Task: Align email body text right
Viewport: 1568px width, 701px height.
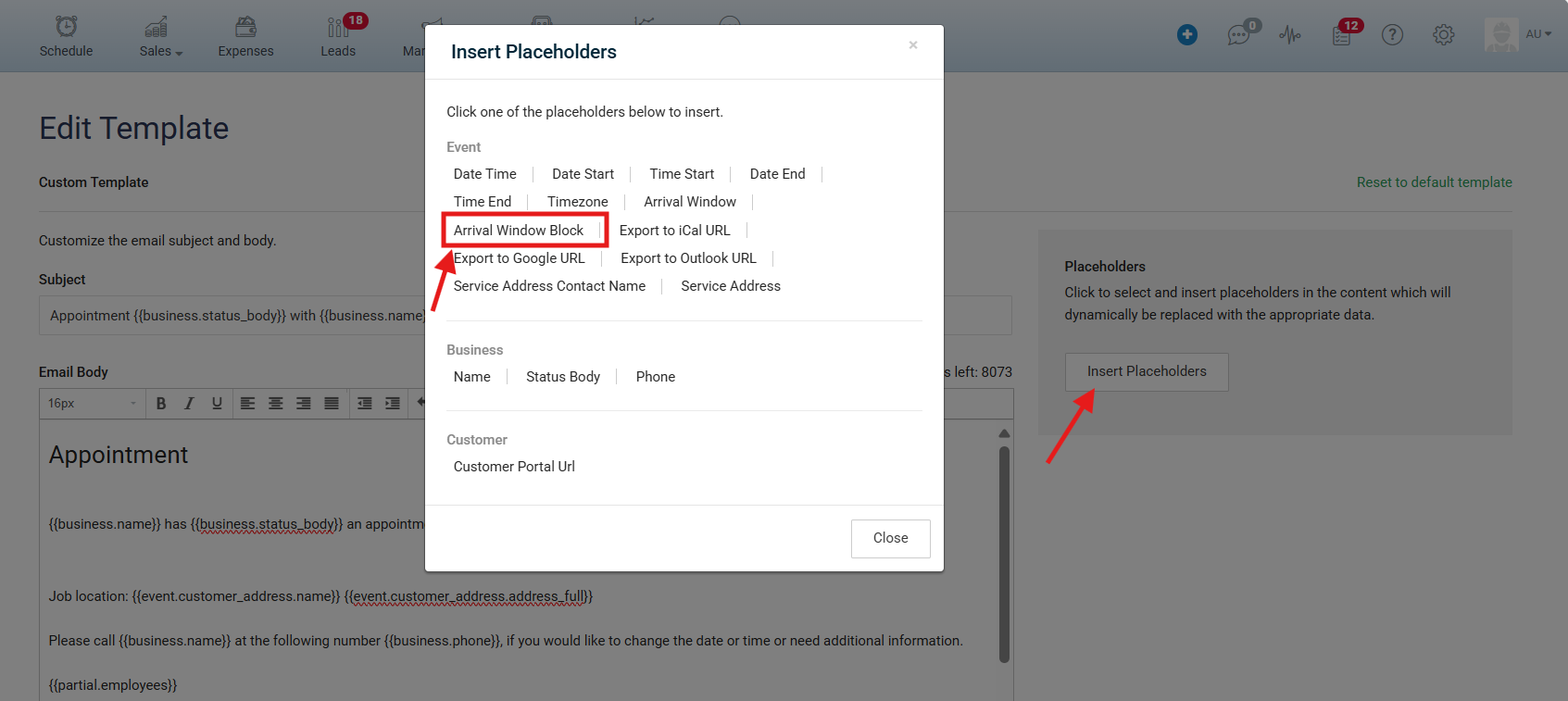Action: 304,403
